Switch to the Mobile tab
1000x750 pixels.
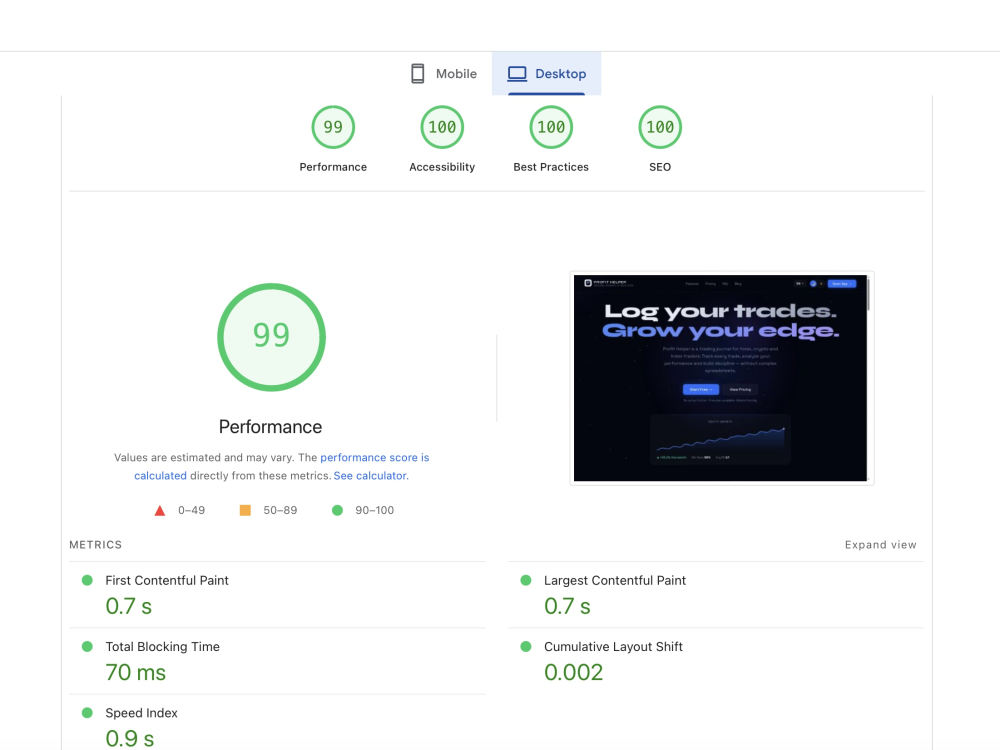[x=444, y=73]
